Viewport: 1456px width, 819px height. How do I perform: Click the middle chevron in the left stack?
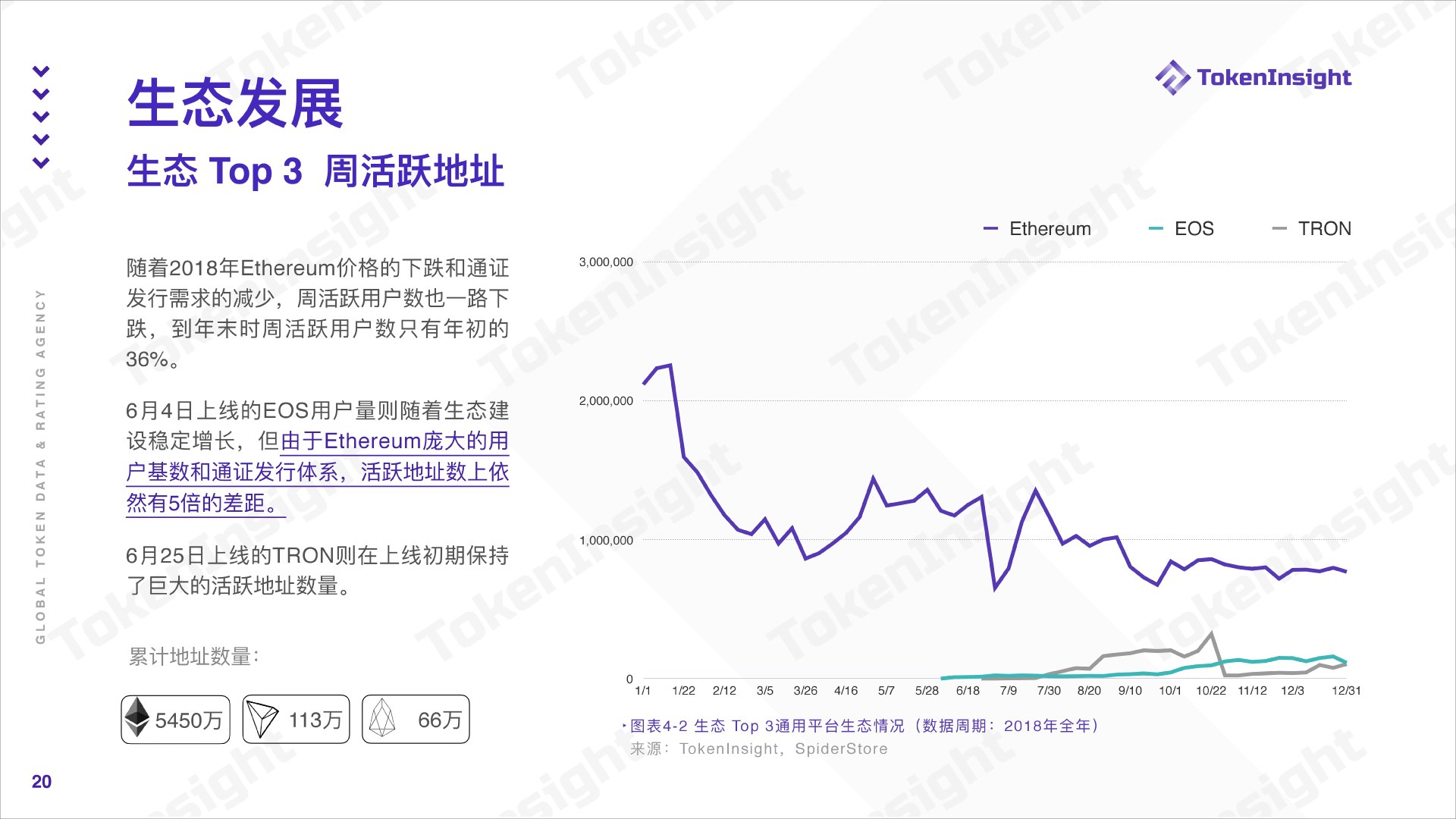point(41,117)
